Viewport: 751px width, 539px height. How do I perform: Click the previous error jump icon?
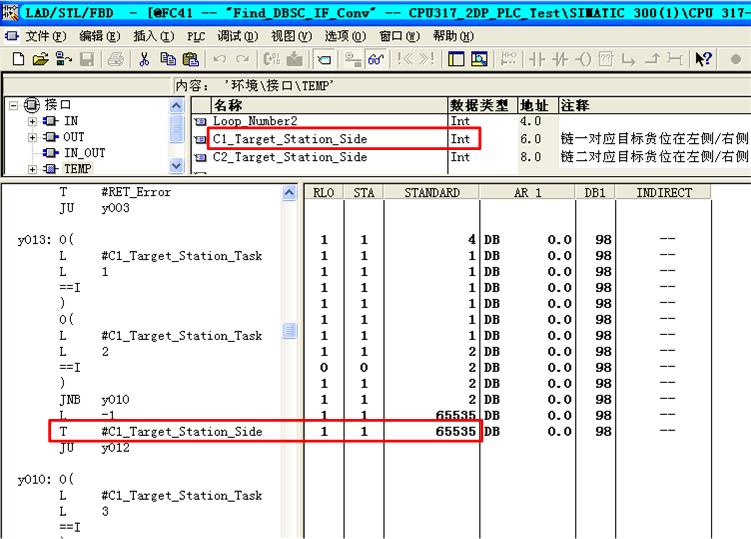coord(404,59)
